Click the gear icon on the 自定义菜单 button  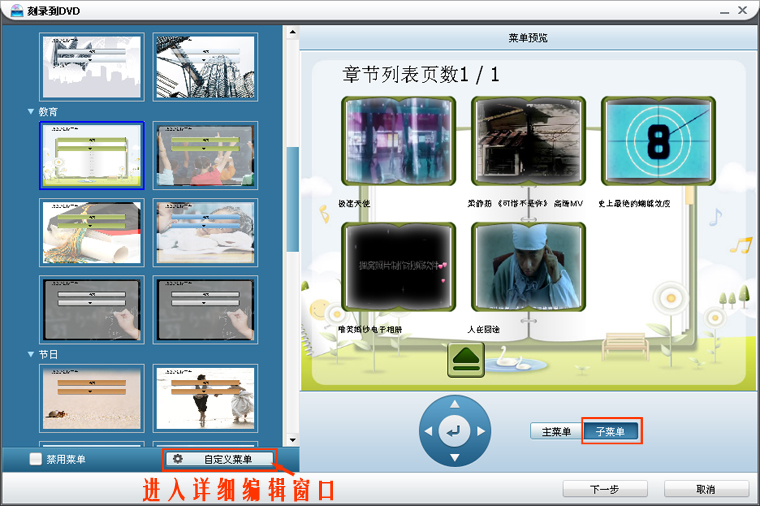coord(178,459)
